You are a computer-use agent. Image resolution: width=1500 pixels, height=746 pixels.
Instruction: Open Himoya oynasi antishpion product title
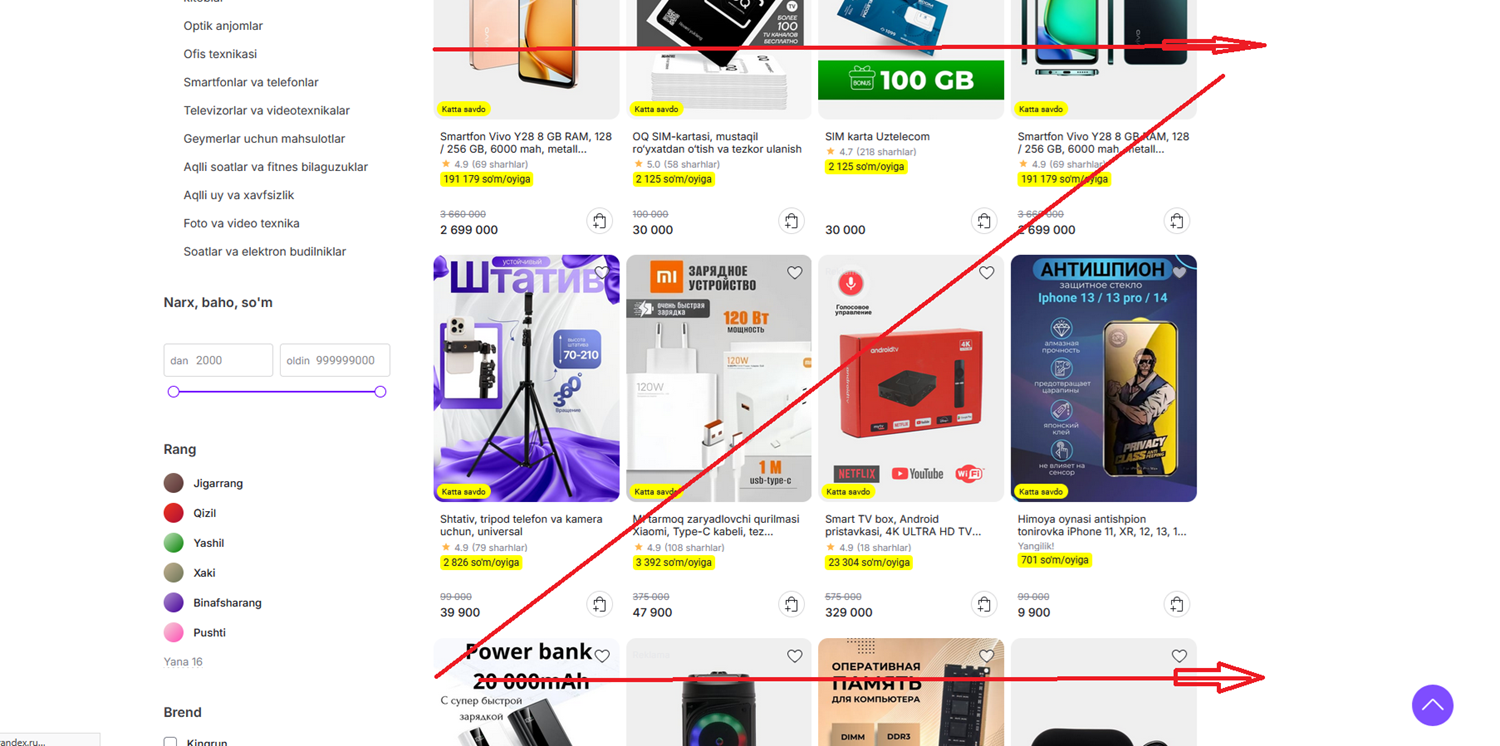[x=1102, y=525]
